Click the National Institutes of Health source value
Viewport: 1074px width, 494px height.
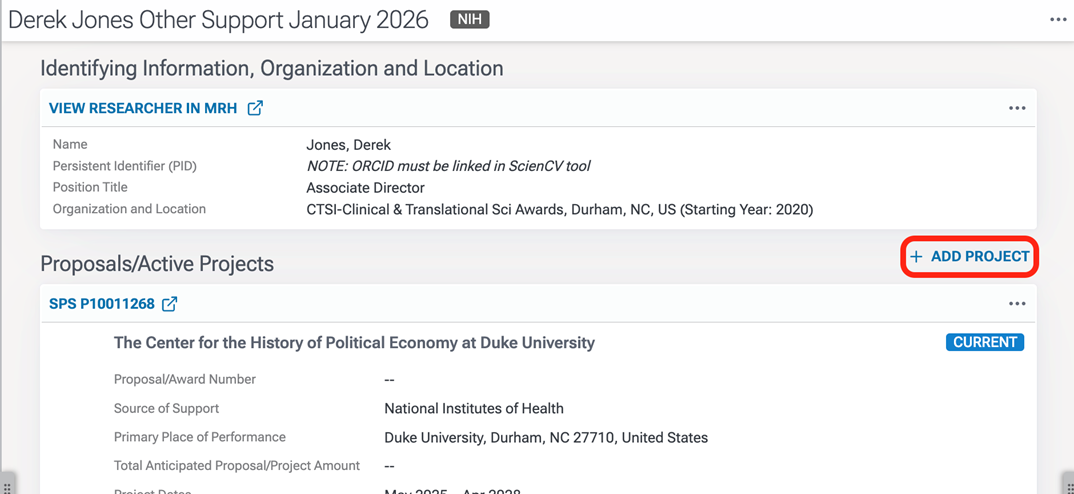473,408
